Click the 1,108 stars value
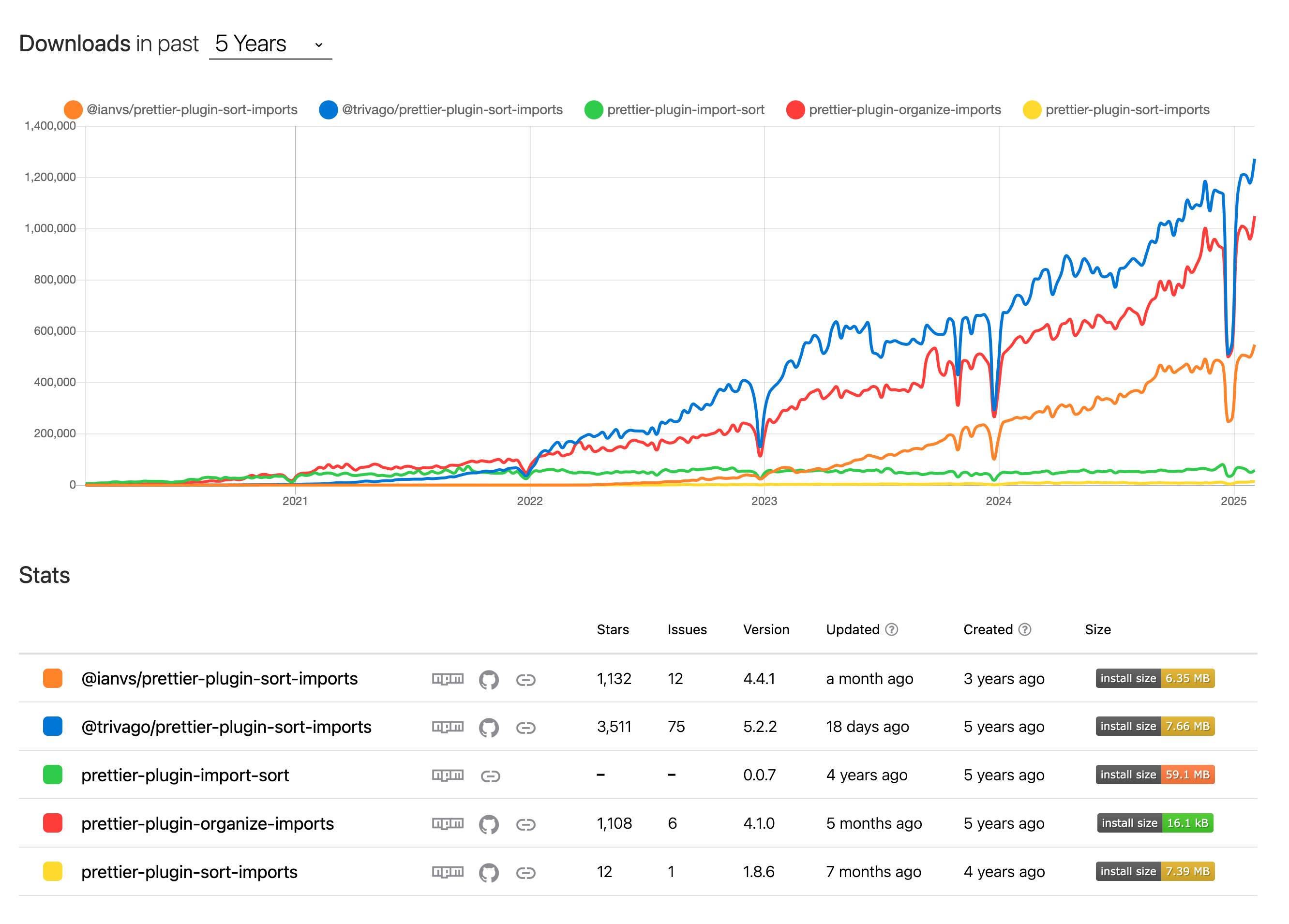Screen dimensions: 1289x924 click(614, 823)
